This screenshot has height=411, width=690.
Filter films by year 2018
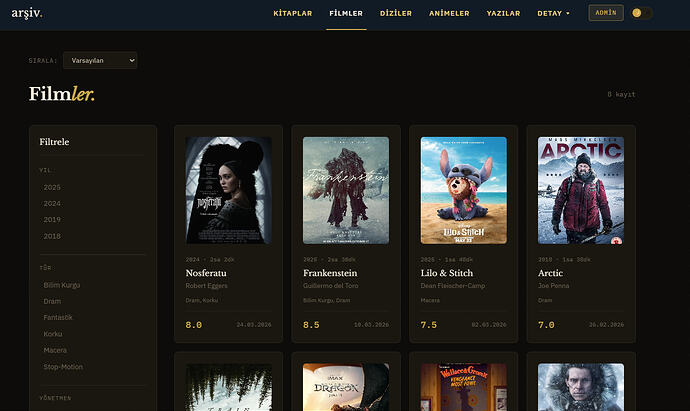[x=52, y=235]
